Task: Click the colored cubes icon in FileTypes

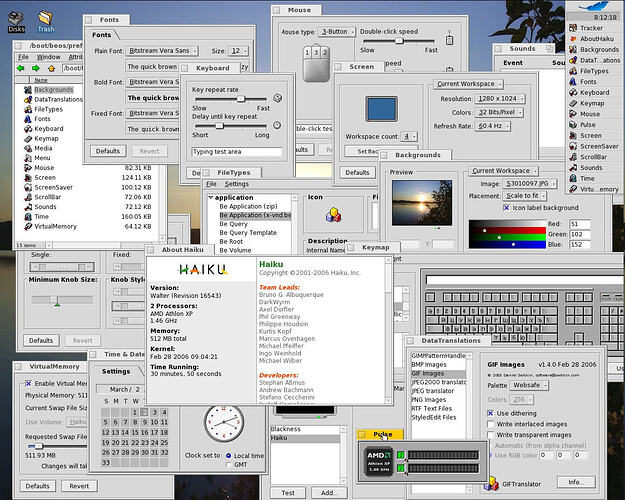Action: [x=334, y=215]
